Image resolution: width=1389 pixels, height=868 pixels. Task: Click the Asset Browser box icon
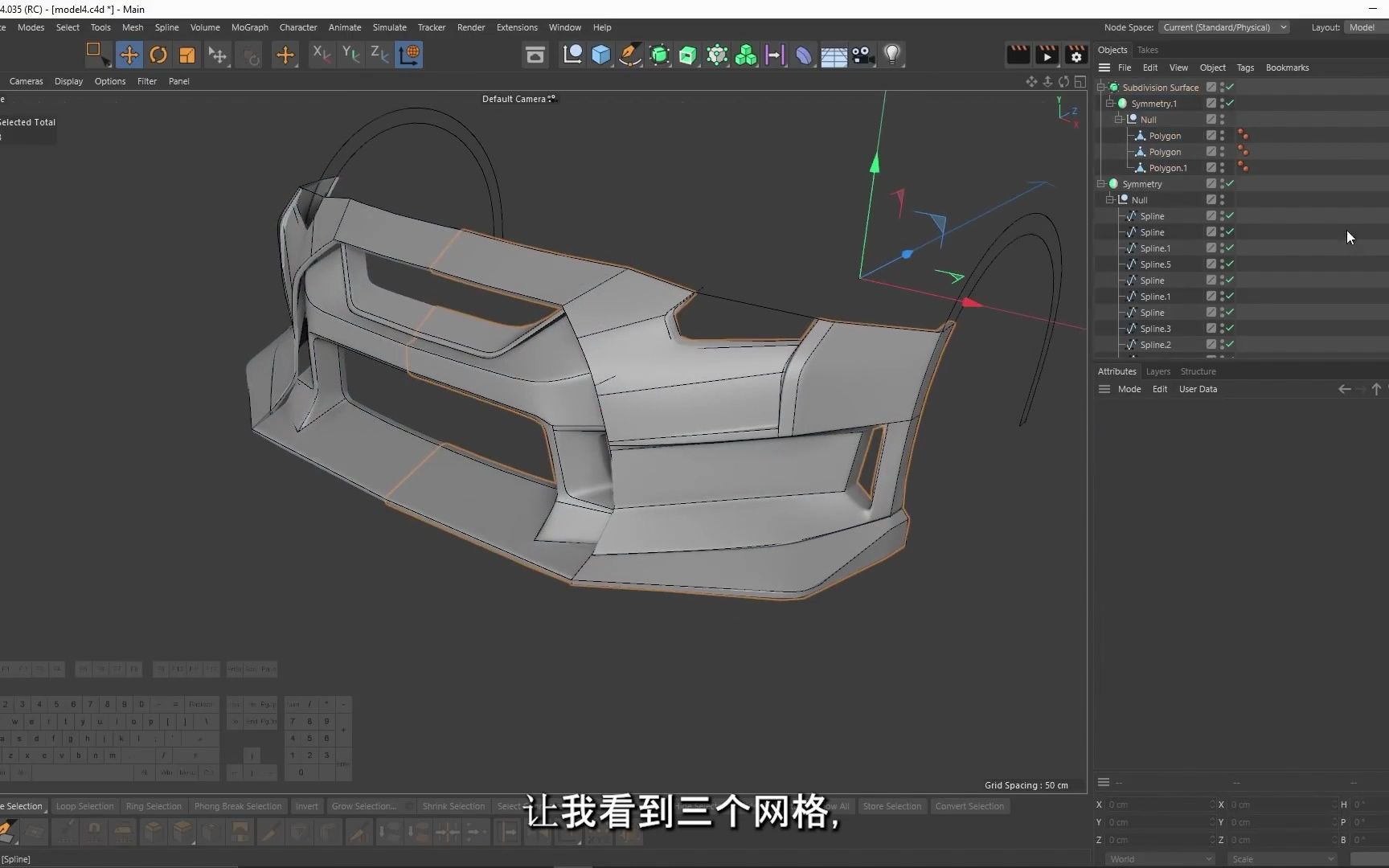coord(535,55)
